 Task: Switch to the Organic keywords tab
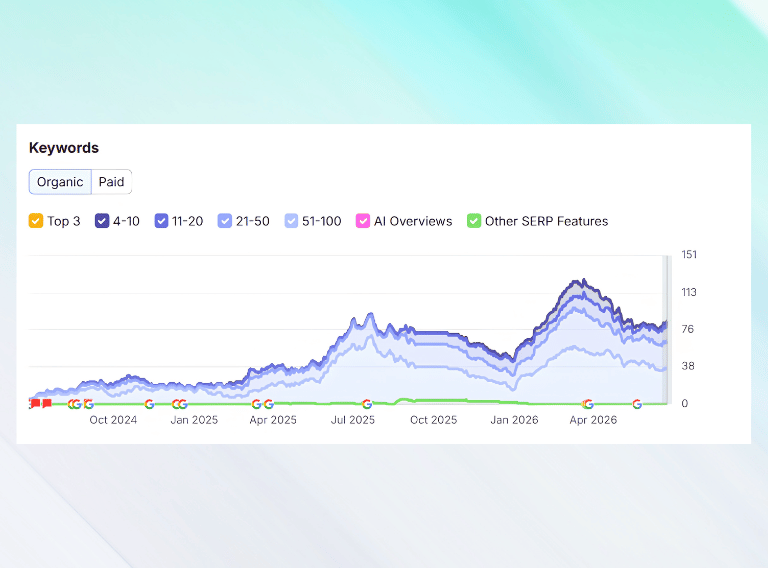(60, 182)
